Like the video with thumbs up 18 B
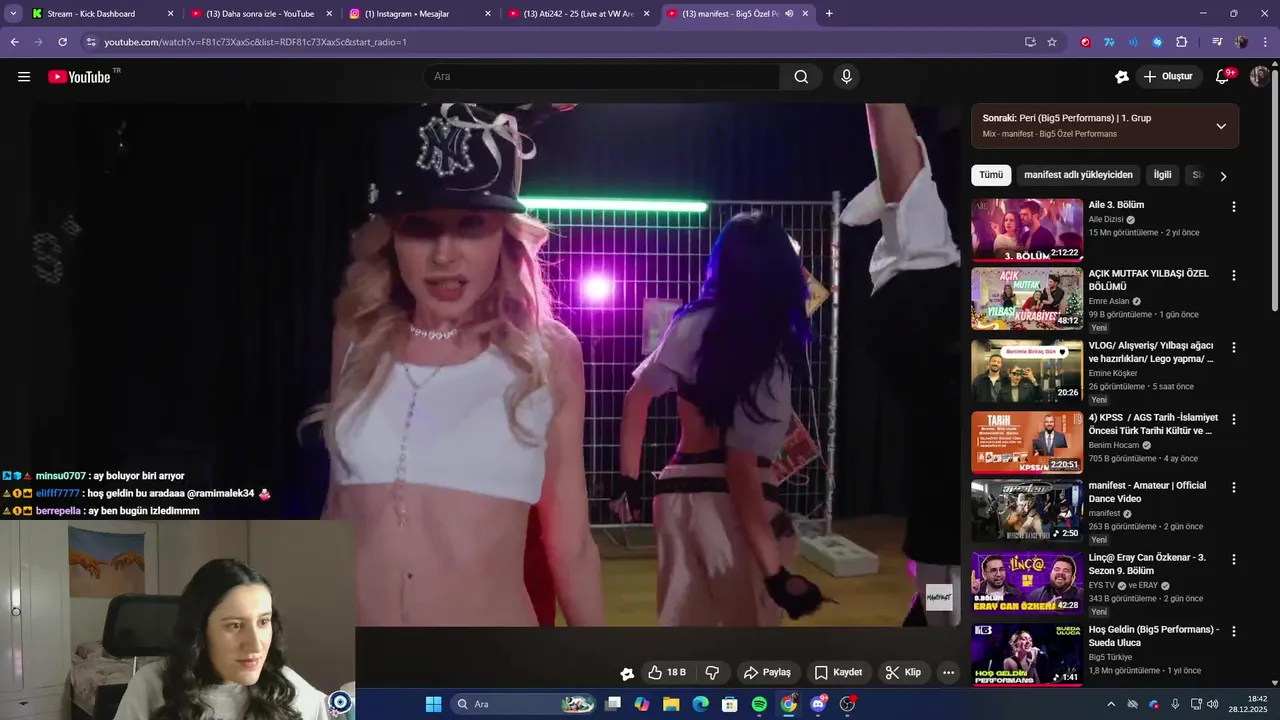This screenshot has width=1280, height=720. 666,673
